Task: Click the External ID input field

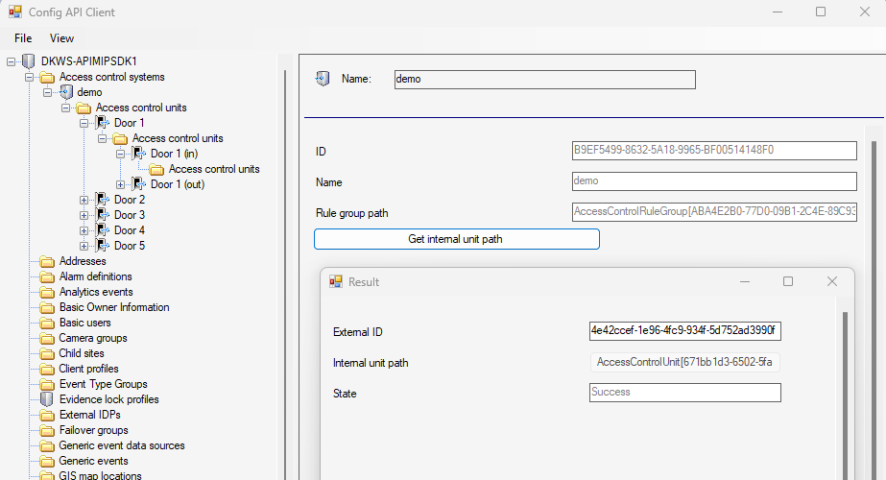Action: click(684, 331)
